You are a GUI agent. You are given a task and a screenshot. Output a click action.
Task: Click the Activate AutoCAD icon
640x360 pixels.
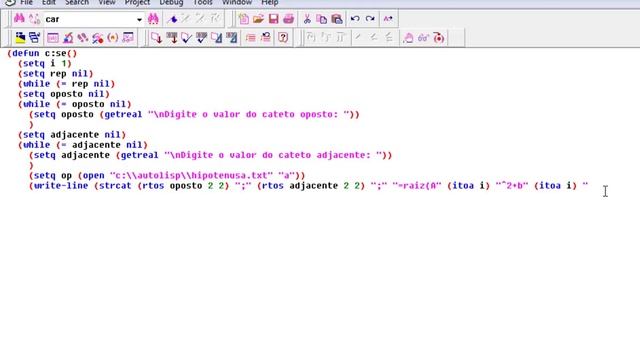20,38
